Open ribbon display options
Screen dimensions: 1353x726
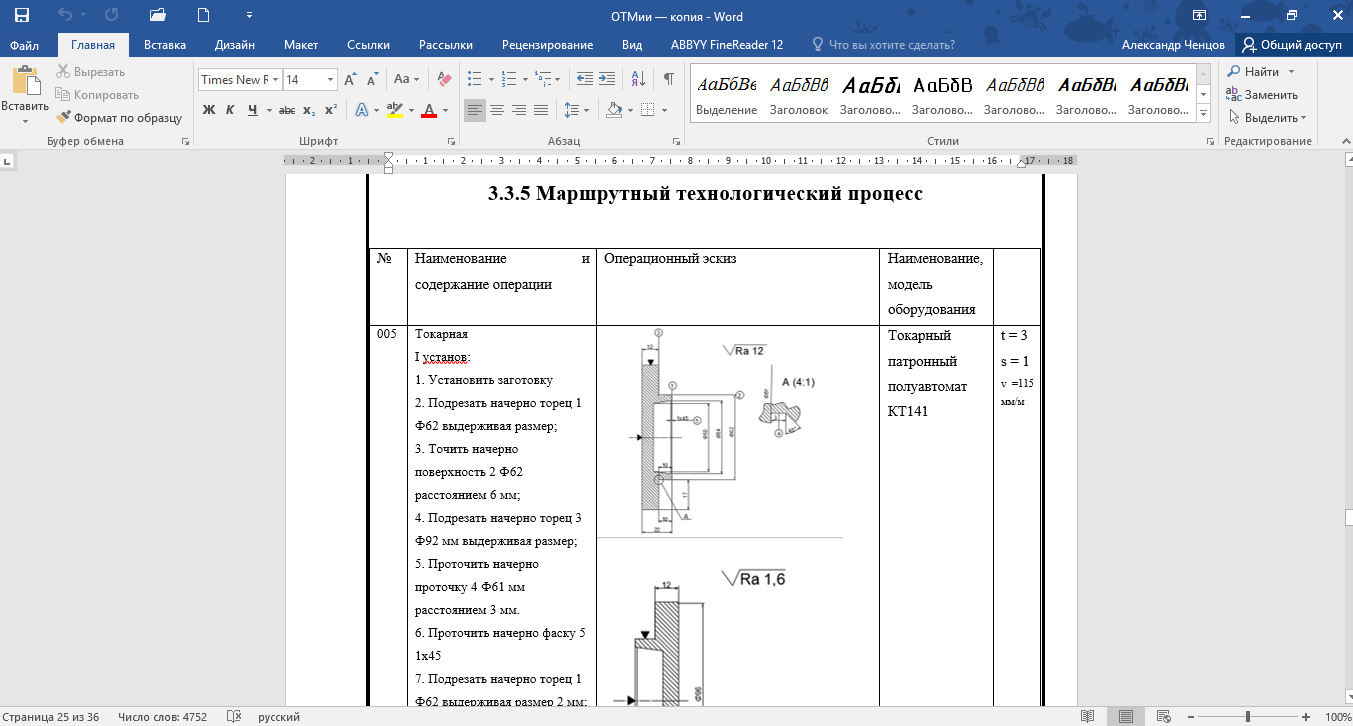(x=1199, y=15)
